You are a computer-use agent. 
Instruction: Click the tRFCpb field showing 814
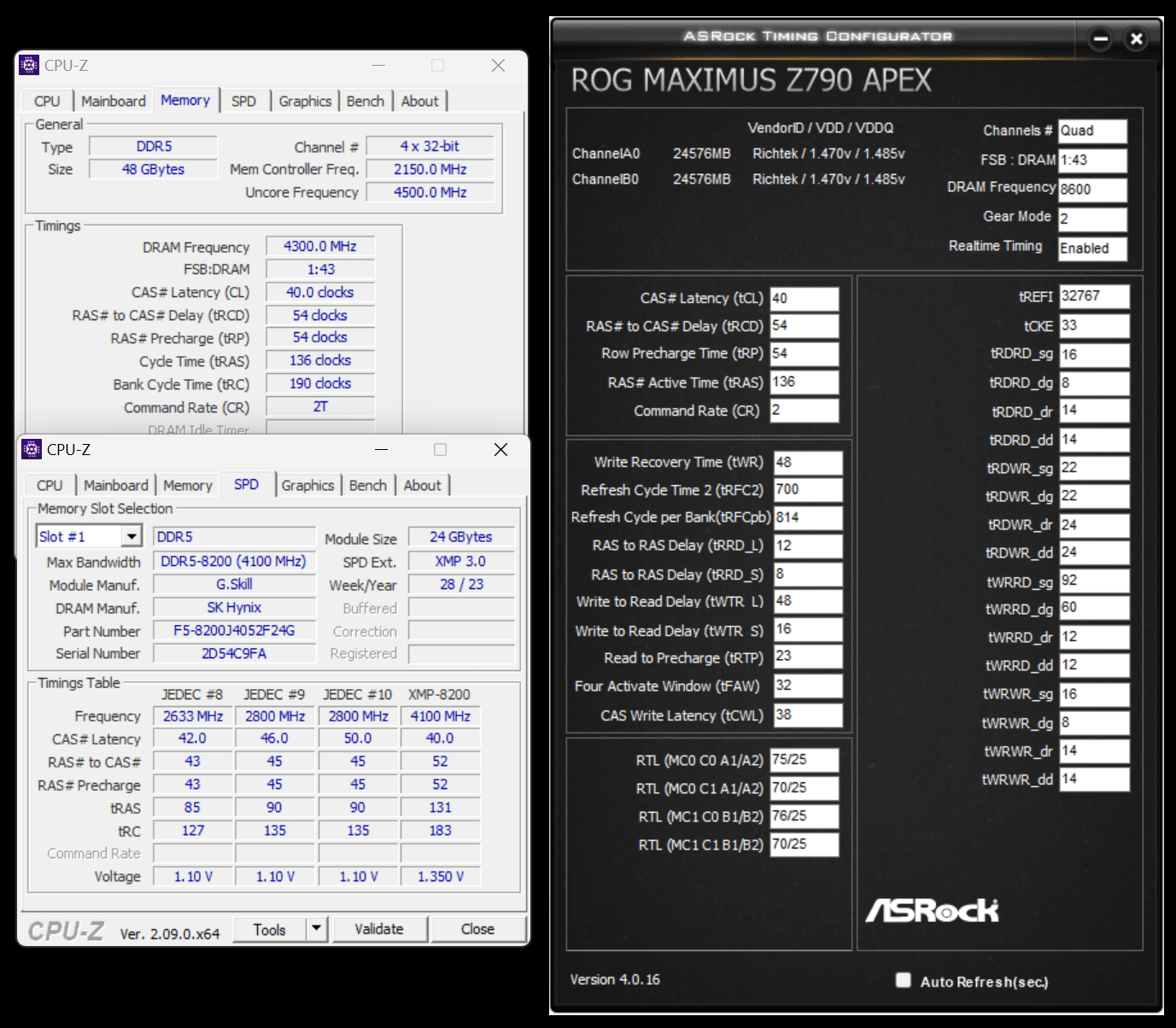(808, 517)
